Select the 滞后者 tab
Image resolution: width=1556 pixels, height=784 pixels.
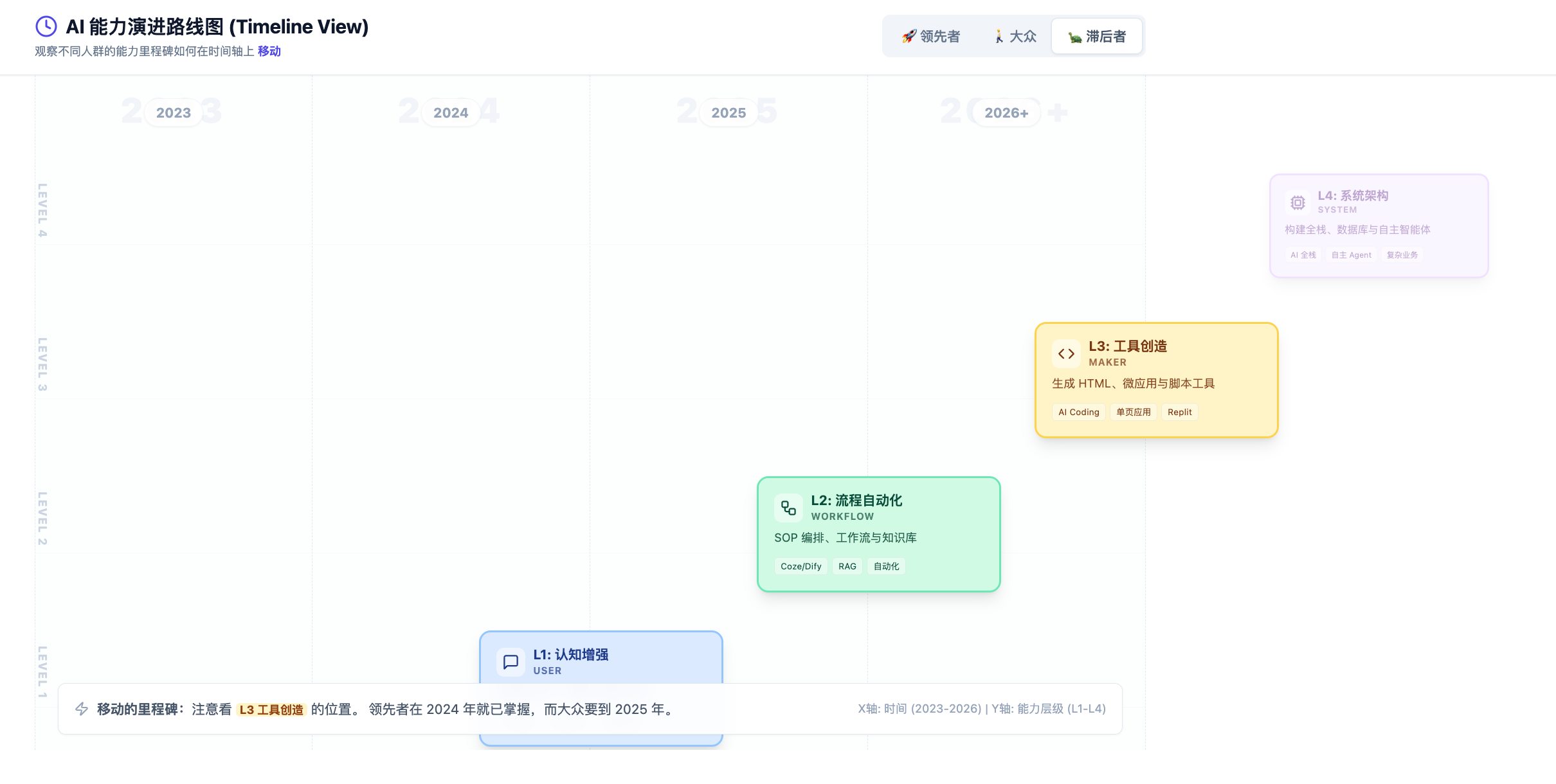pos(1097,37)
